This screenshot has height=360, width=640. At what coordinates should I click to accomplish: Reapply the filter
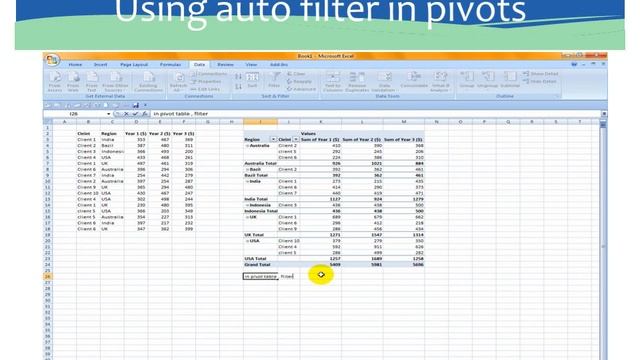[x=299, y=81]
